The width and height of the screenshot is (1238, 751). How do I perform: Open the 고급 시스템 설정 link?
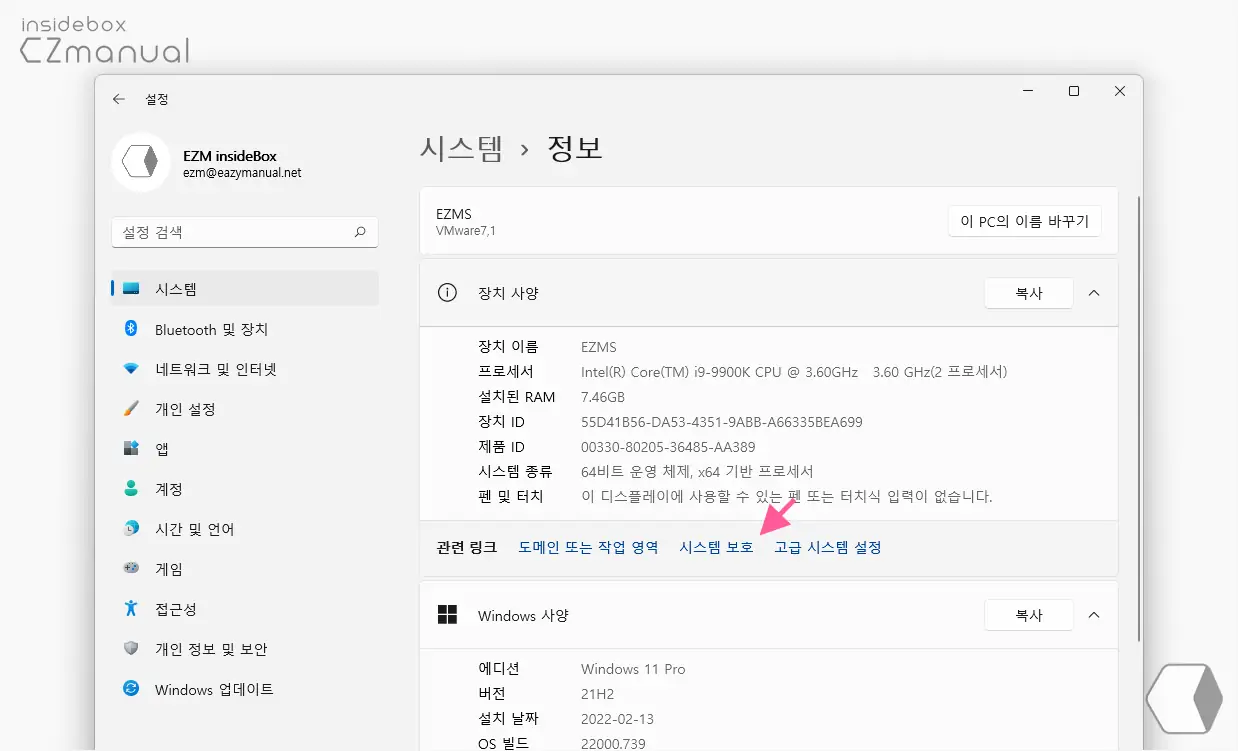(x=828, y=548)
